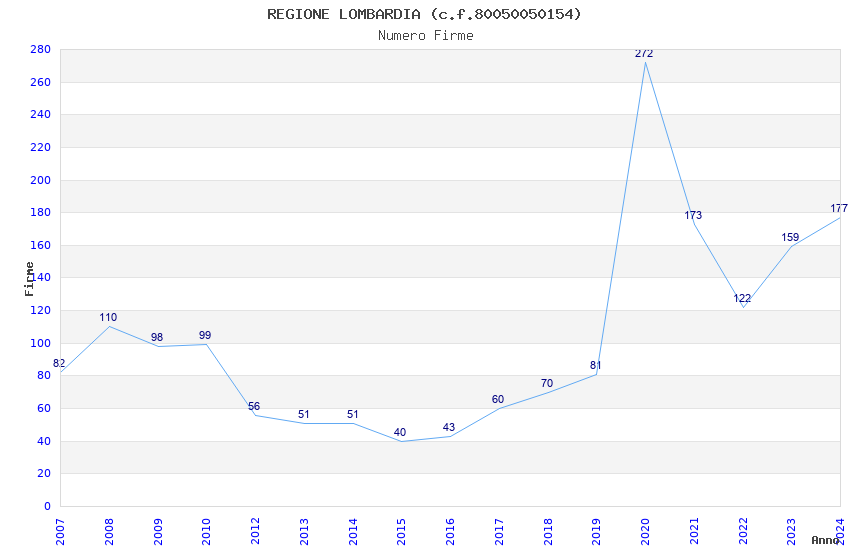Click the data label 56 for 2012
Screen dimensions: 850x550
tap(254, 406)
